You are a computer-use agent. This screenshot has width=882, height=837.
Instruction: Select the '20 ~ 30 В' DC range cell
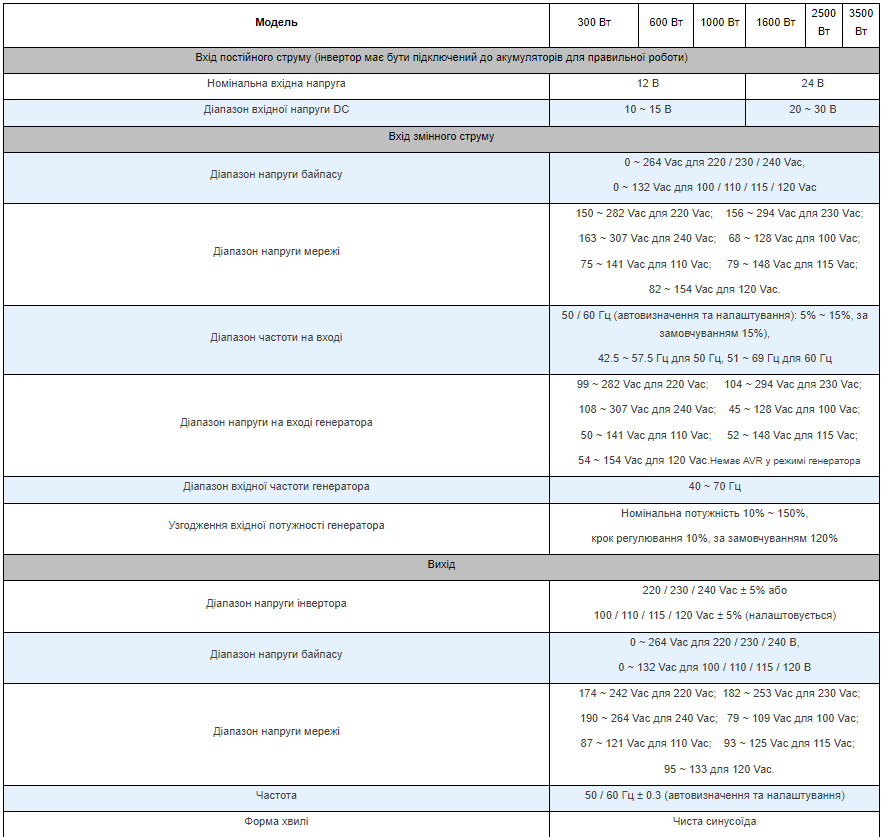click(812, 110)
